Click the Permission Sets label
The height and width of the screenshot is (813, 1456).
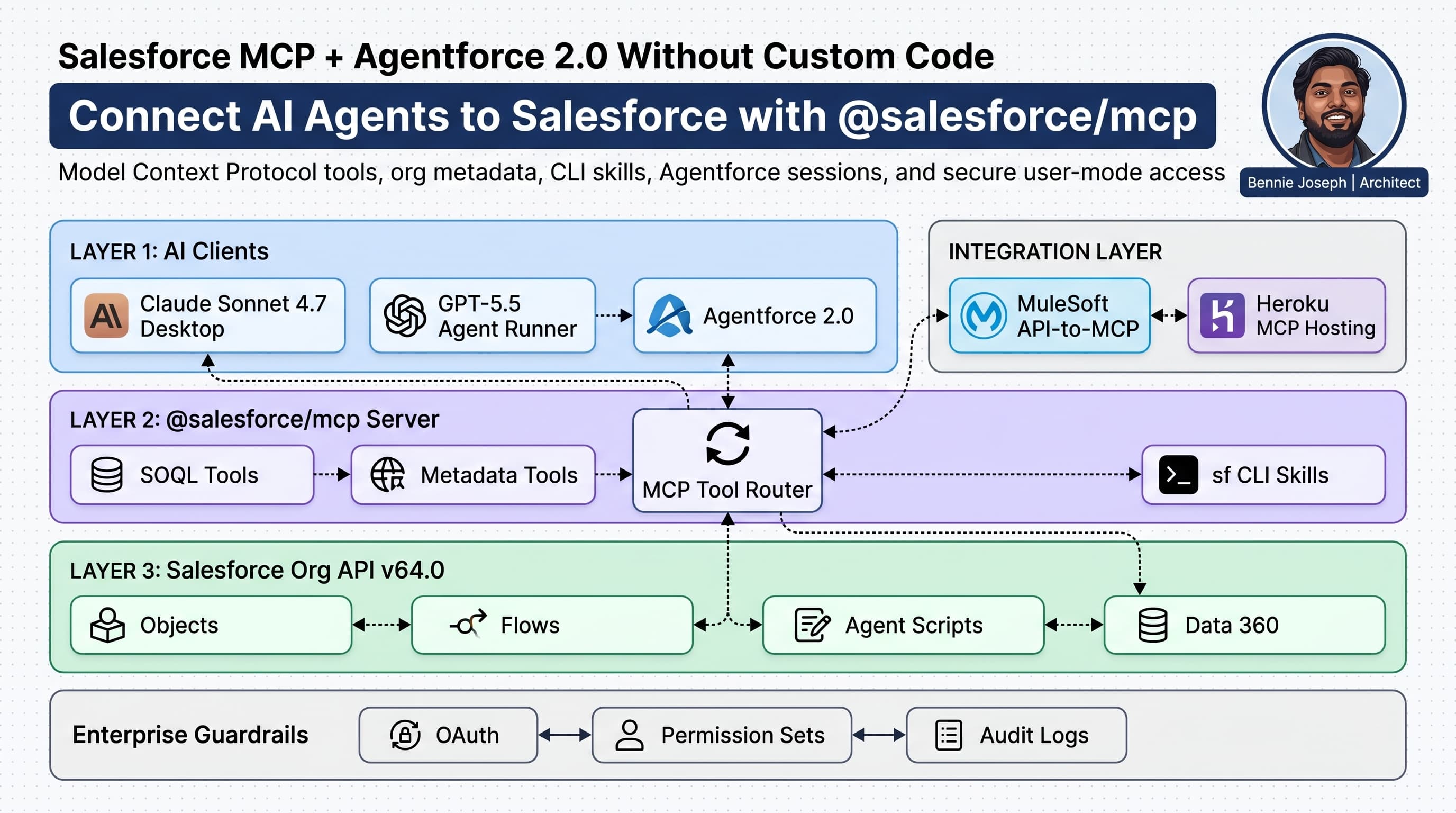click(x=743, y=735)
